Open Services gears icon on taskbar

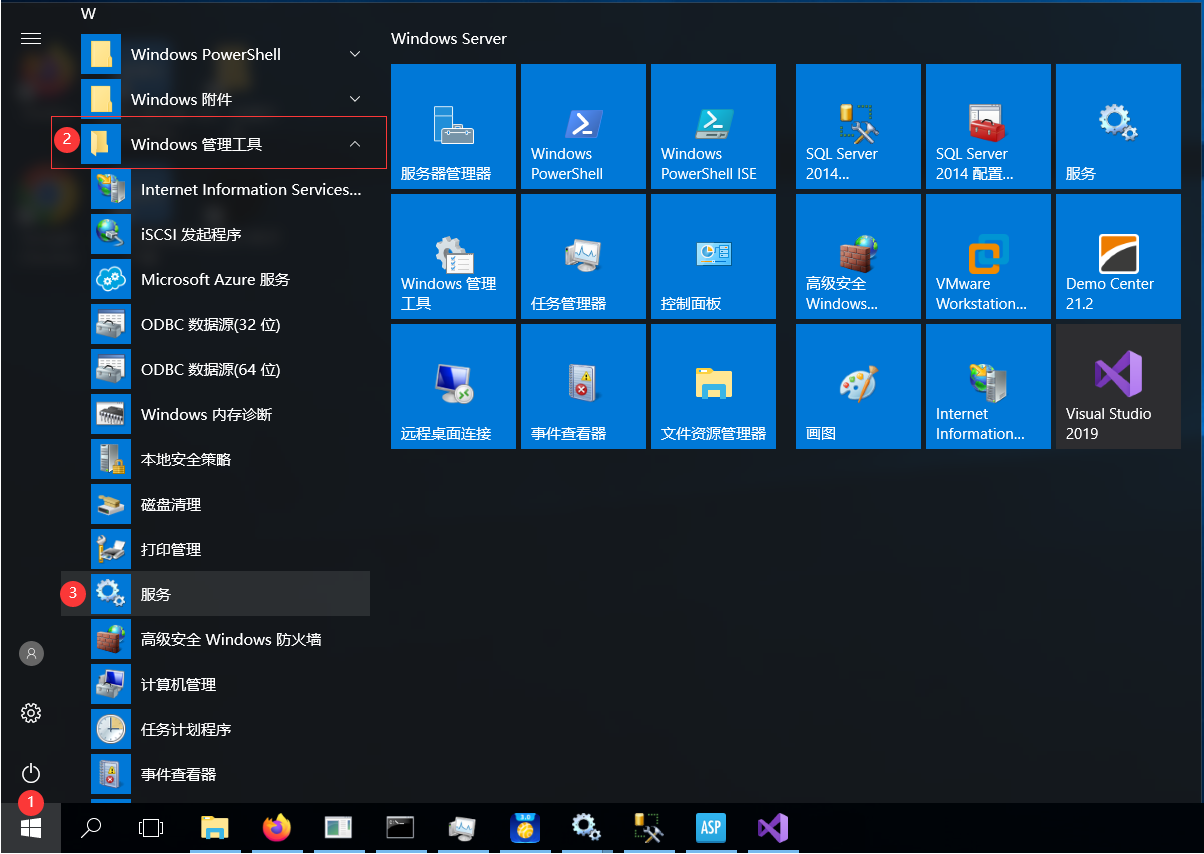(586, 828)
